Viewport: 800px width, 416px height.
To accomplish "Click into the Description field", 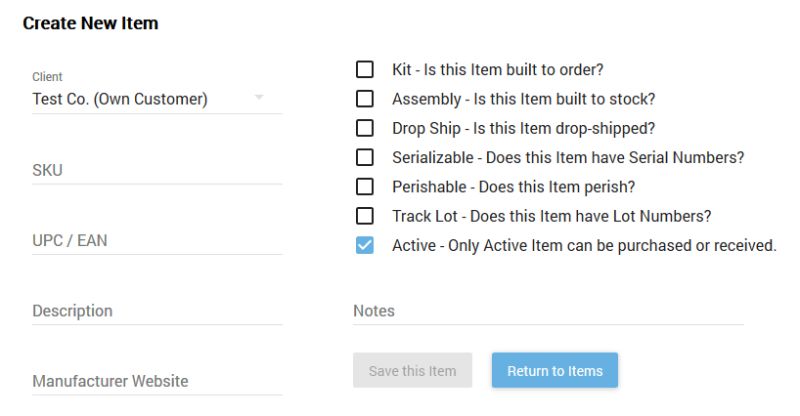I will 157,310.
